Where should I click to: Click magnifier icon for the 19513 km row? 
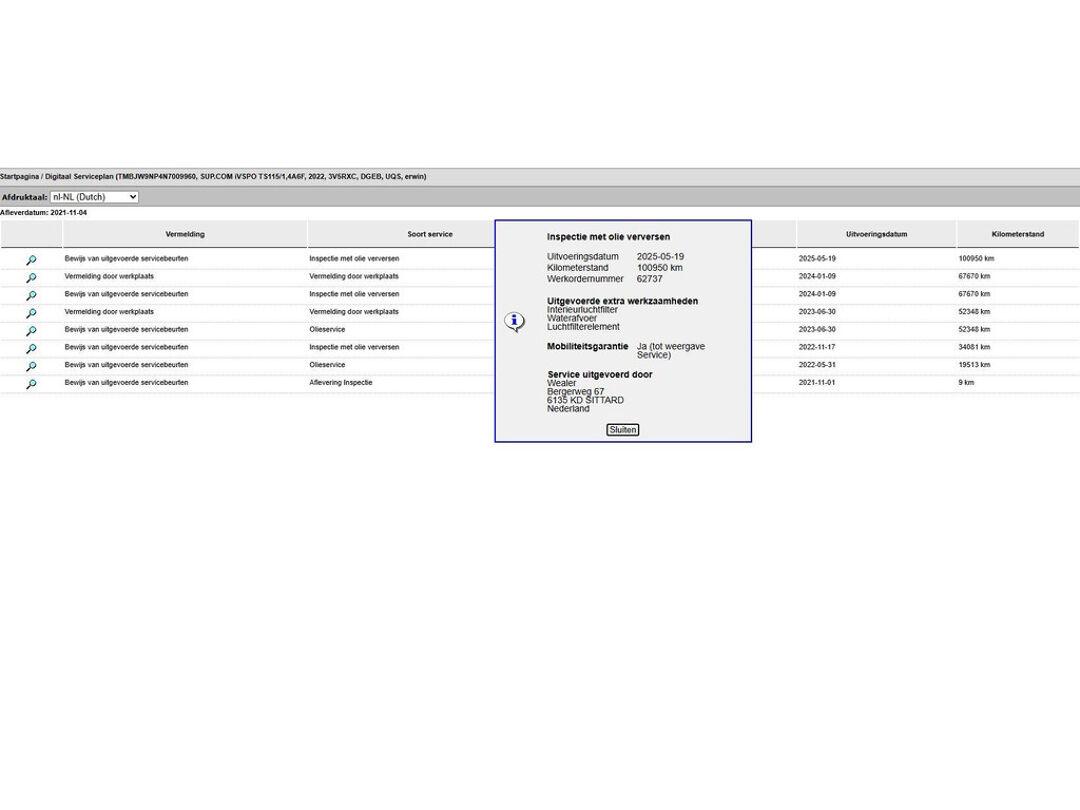point(31,366)
